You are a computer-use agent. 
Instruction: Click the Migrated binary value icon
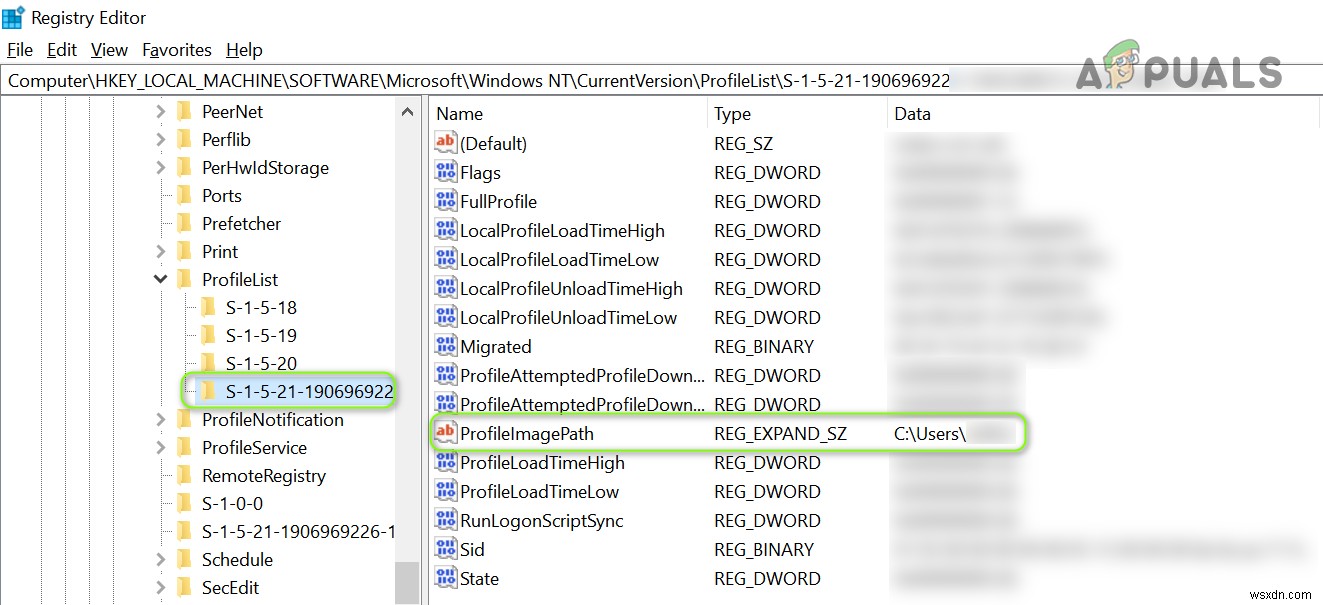445,347
